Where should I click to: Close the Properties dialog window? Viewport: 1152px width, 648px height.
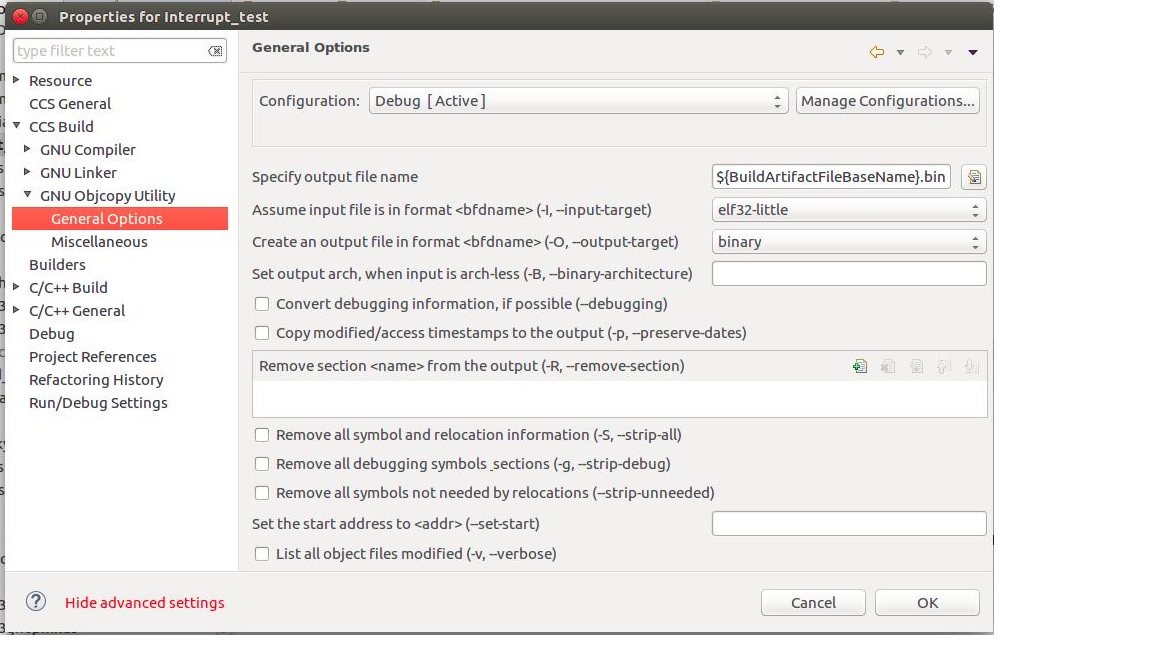pyautogui.click(x=20, y=16)
